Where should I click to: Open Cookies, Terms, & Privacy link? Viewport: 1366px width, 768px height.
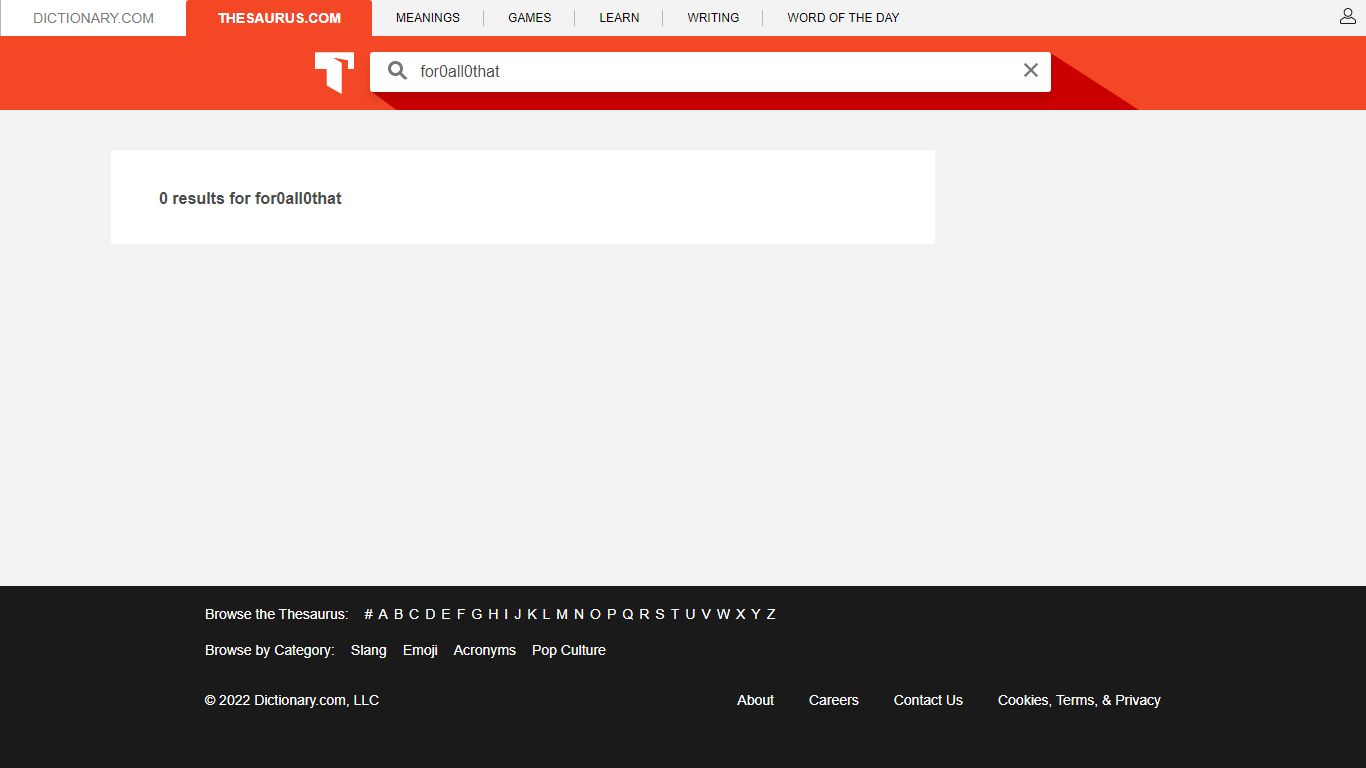tap(1079, 700)
